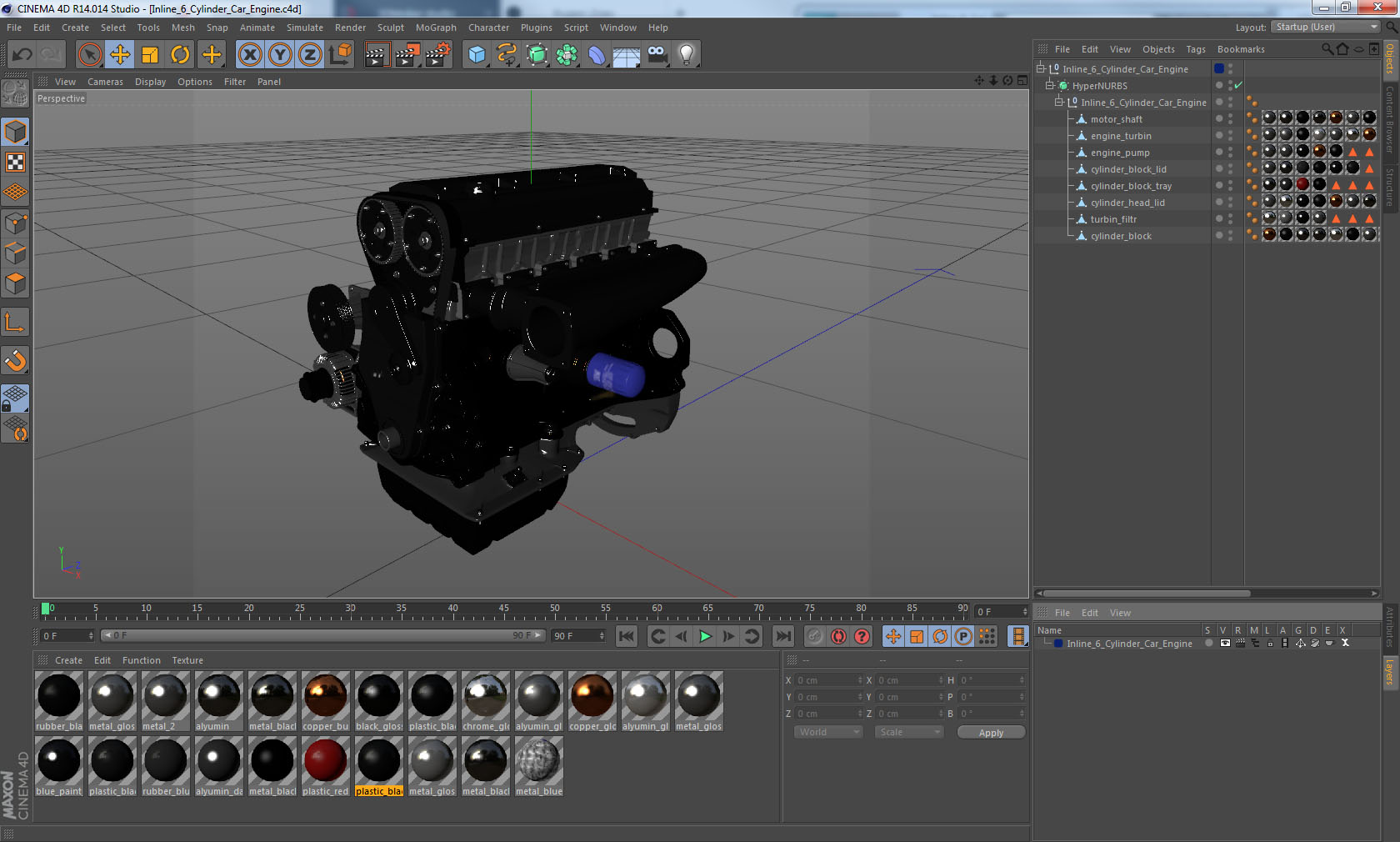
Task: Open the Array modeling objects icon
Action: pyautogui.click(x=567, y=55)
